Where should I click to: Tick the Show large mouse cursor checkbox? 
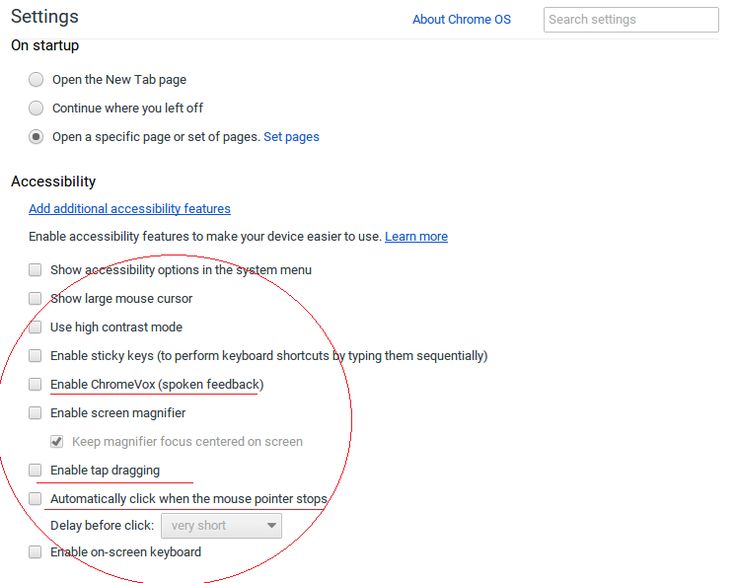(35, 299)
